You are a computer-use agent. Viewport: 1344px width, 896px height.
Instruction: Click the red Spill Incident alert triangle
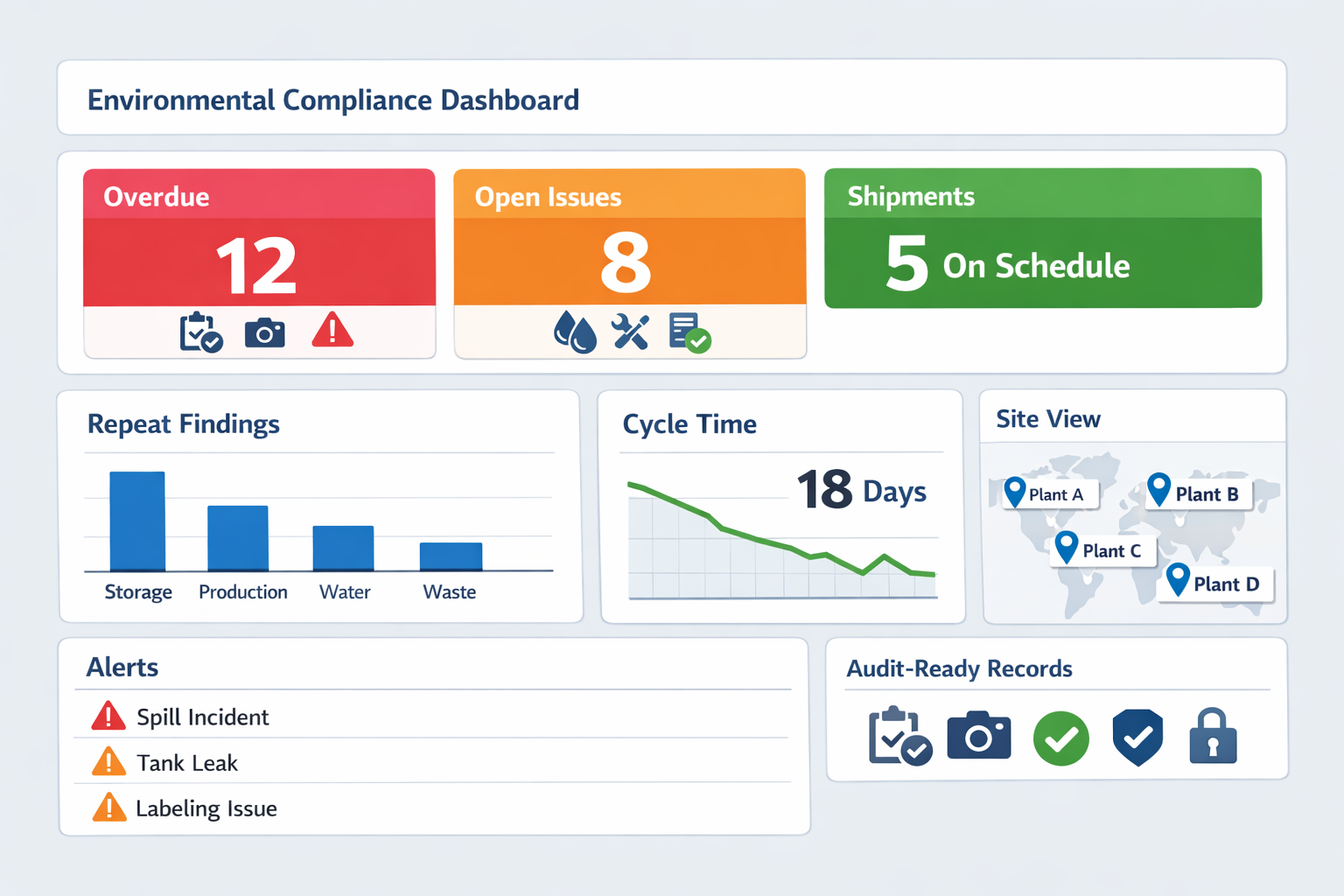coord(108,716)
